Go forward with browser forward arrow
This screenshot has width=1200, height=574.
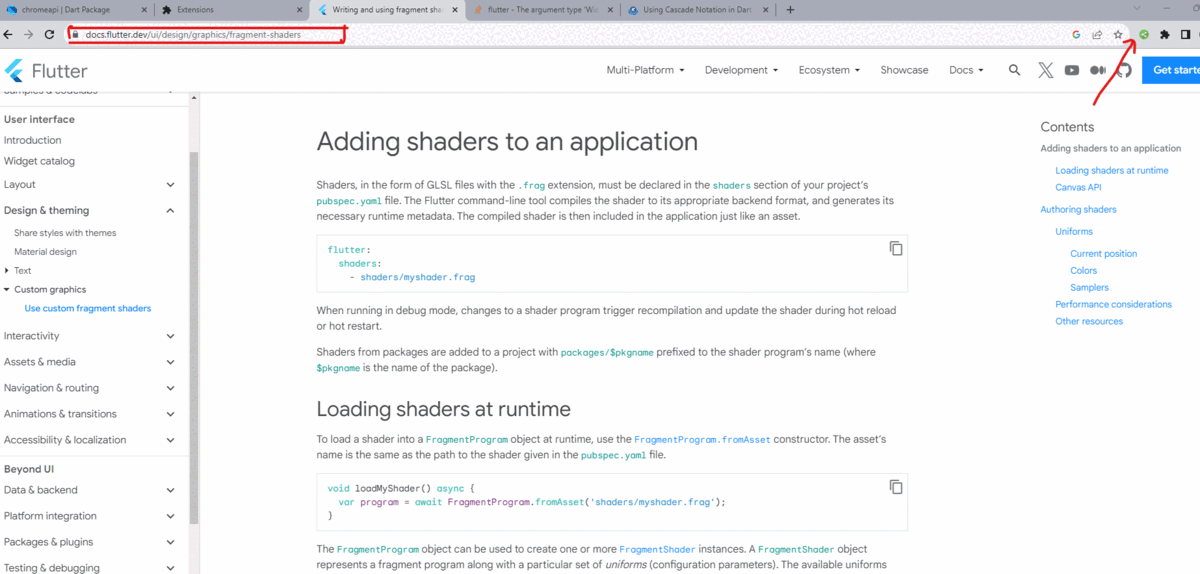coord(29,34)
